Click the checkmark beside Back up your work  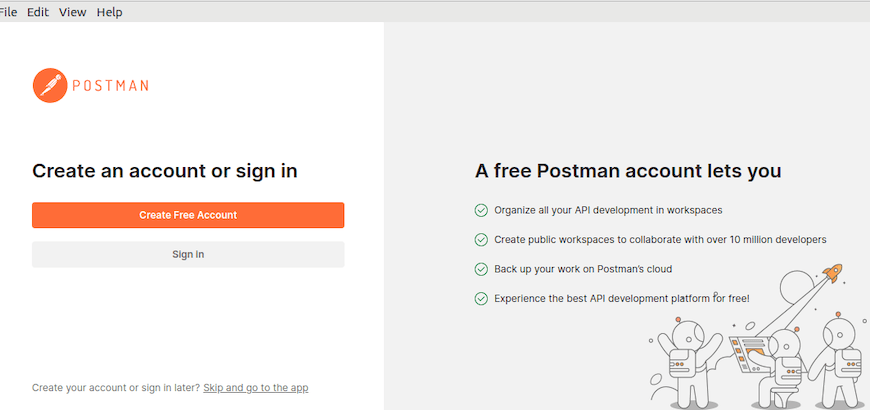[x=481, y=270]
